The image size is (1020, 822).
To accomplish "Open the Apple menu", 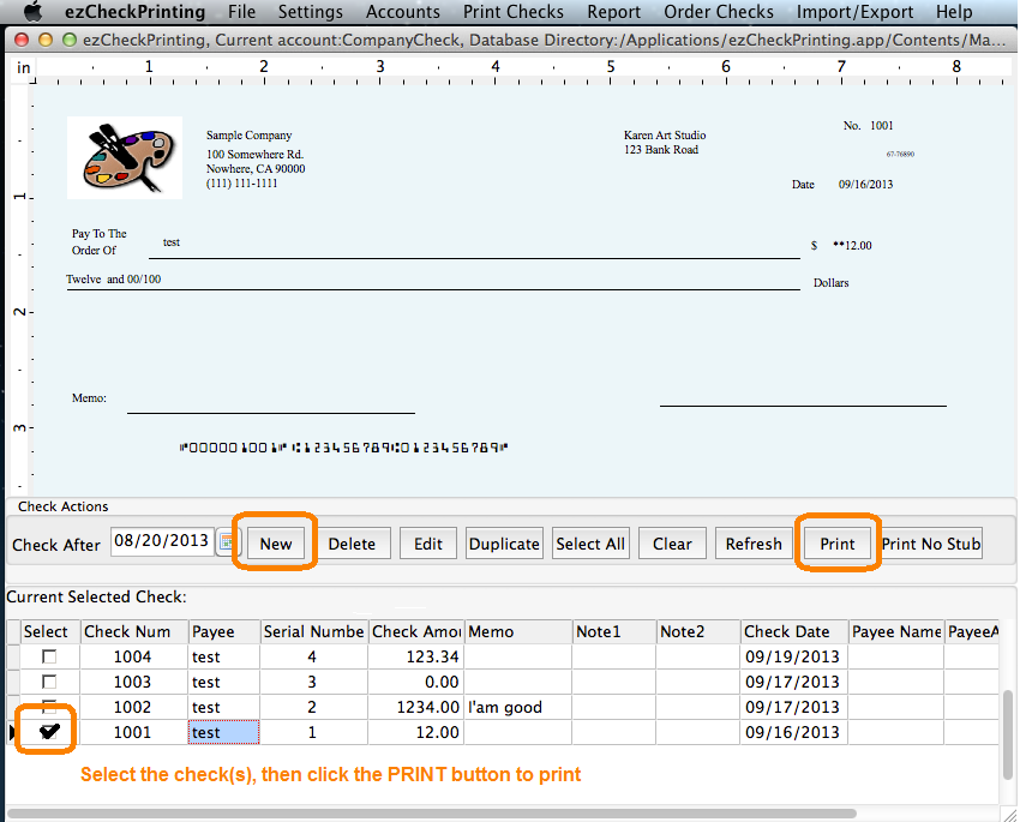I will (33, 11).
